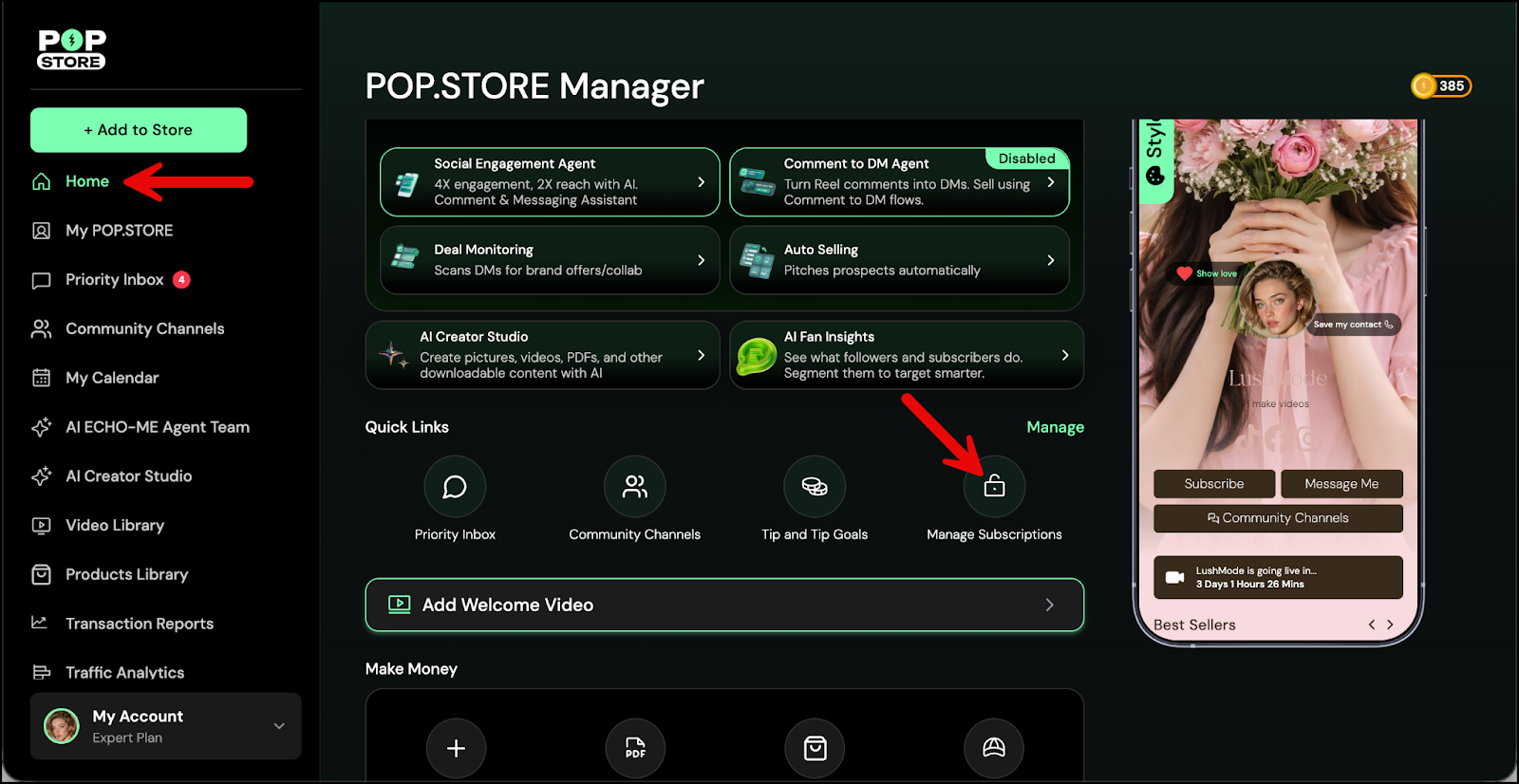This screenshot has height=784, width=1519.
Task: Open Transaction Reports in the sidebar
Action: pos(139,624)
